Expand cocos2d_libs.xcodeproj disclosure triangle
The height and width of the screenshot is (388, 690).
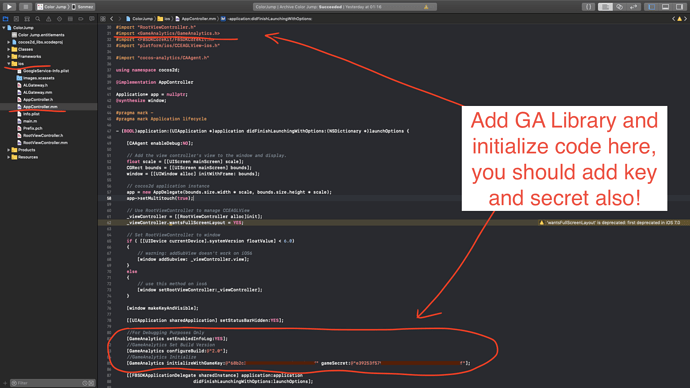pos(9,42)
